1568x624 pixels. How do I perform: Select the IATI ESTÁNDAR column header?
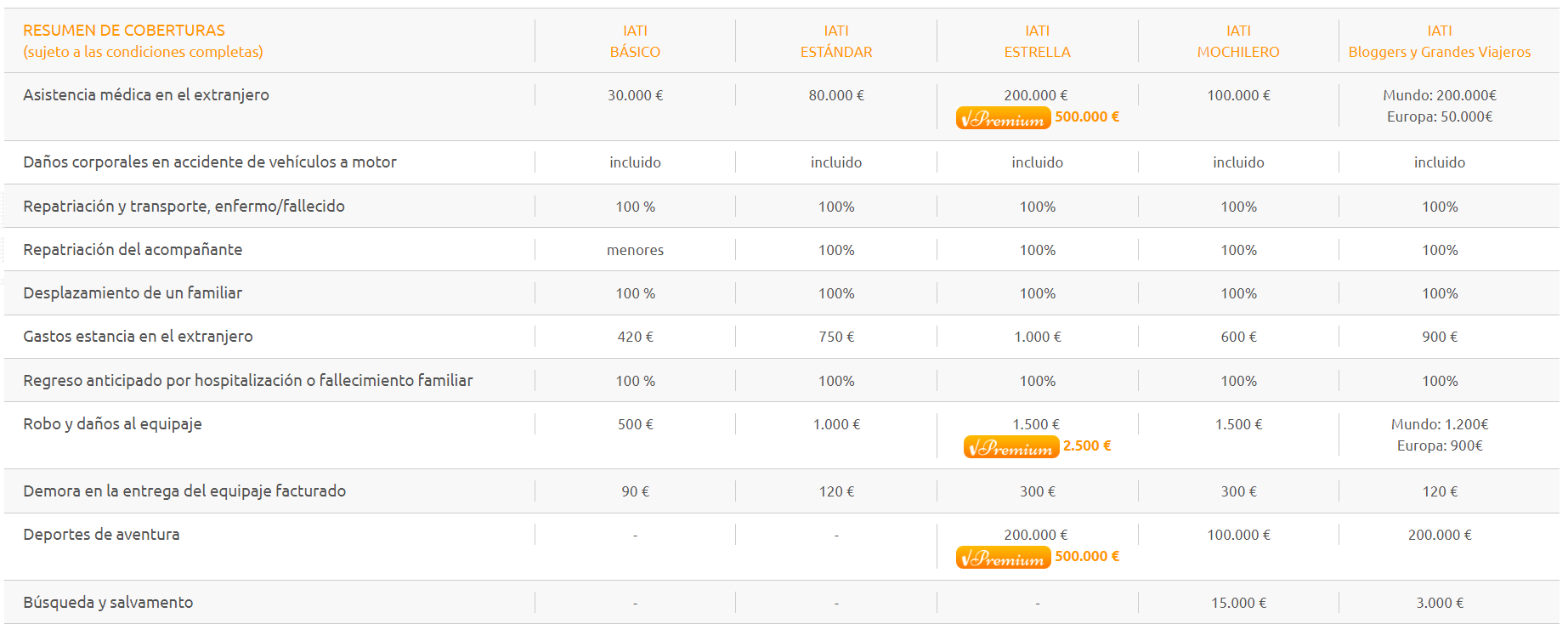coord(836,41)
